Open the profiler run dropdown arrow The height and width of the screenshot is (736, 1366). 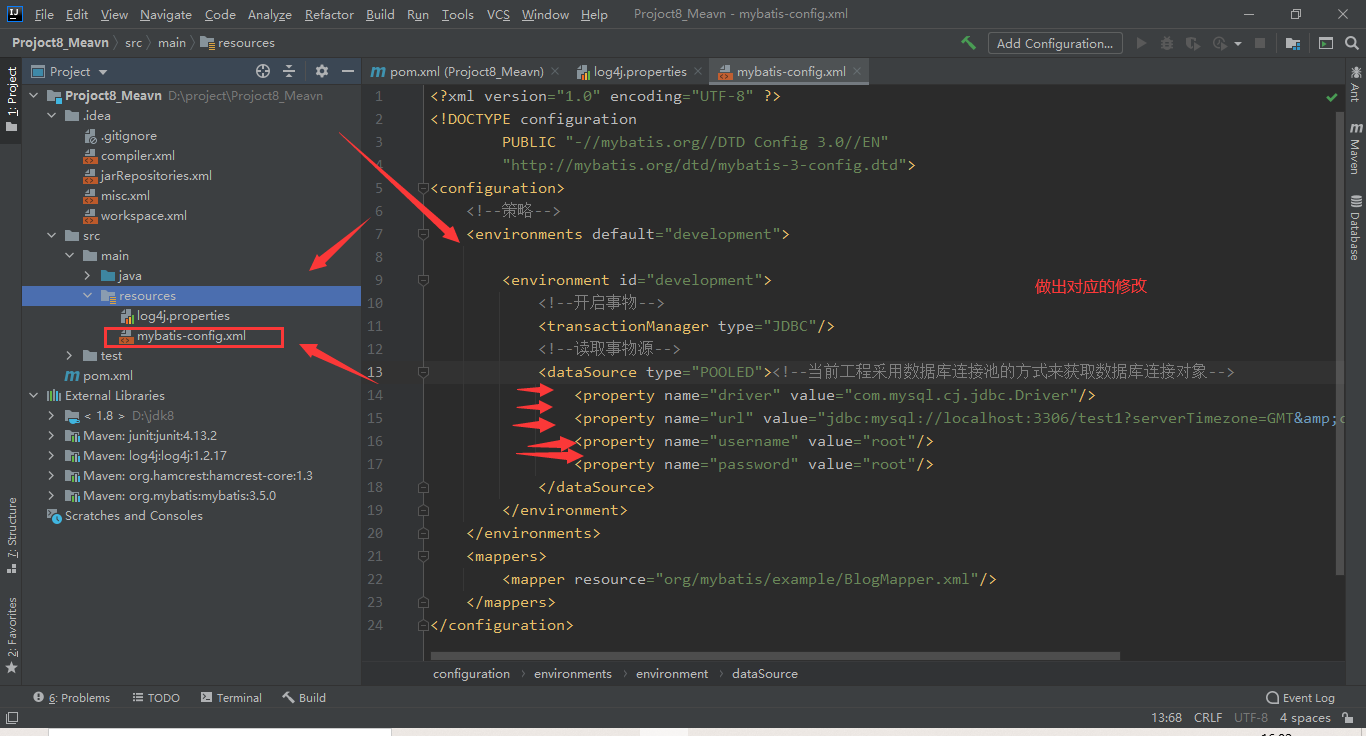coord(1237,44)
